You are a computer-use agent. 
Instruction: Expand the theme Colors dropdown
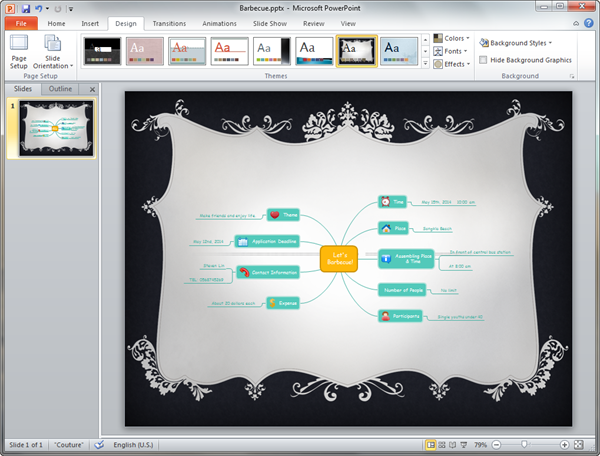pos(453,39)
